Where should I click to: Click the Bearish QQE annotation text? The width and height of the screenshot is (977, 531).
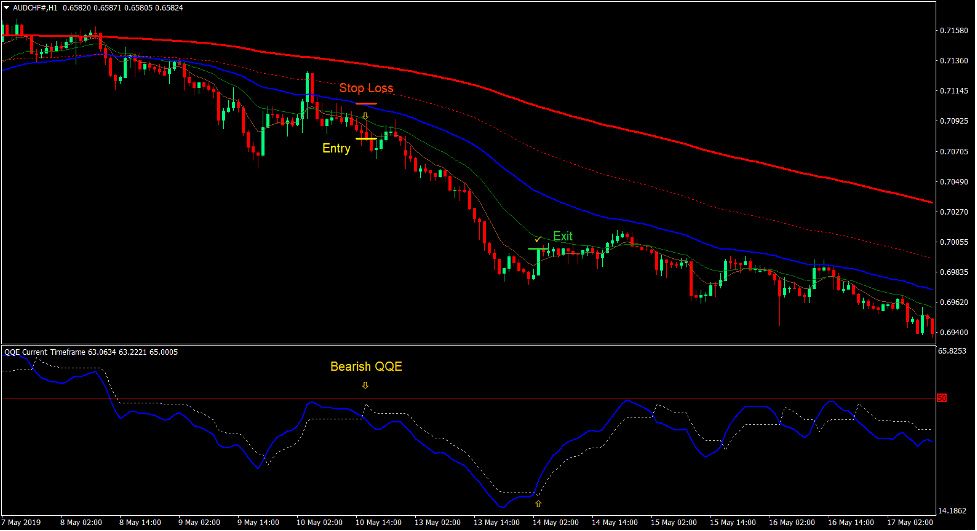[x=366, y=367]
